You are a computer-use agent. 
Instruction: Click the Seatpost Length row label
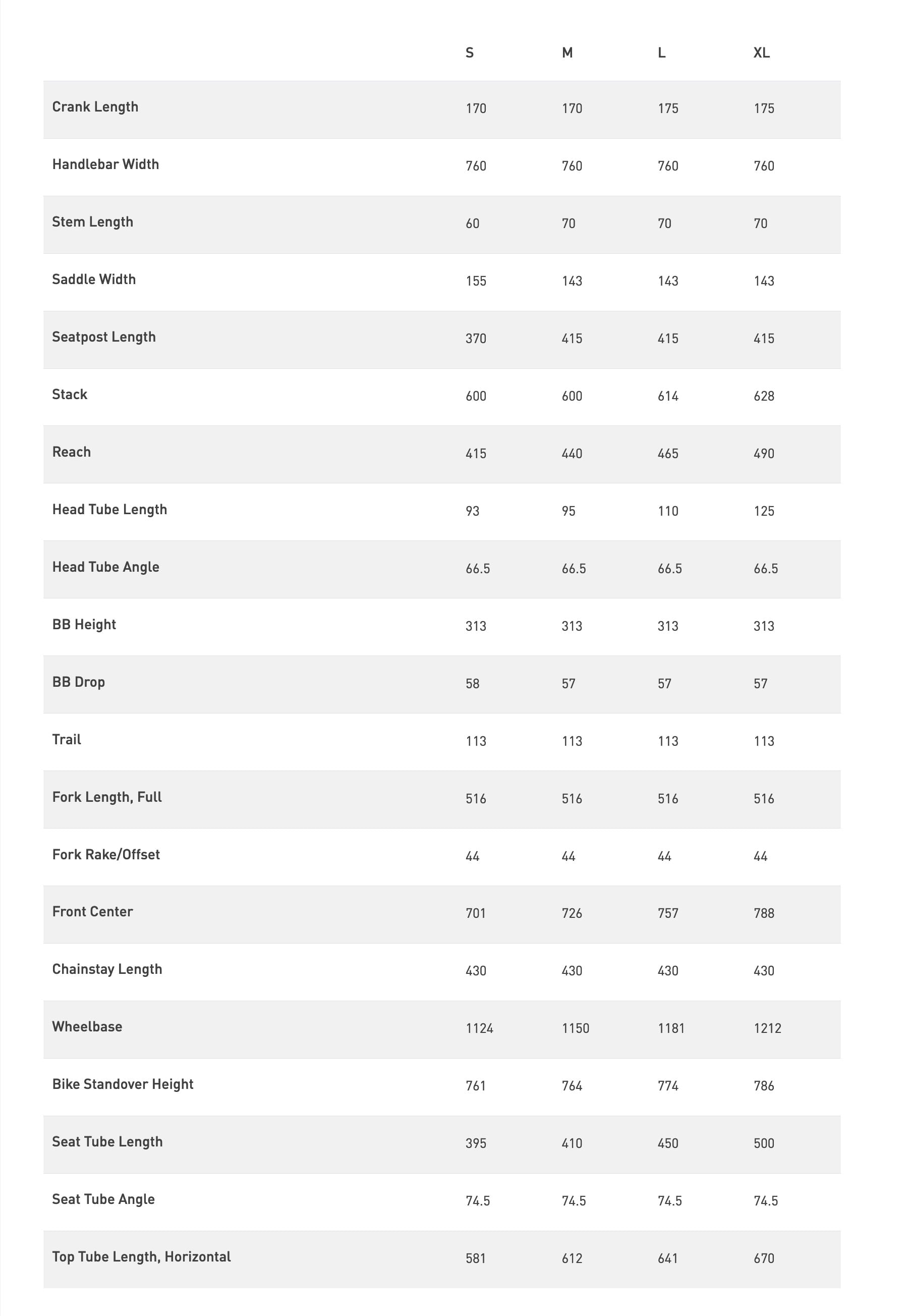point(104,337)
